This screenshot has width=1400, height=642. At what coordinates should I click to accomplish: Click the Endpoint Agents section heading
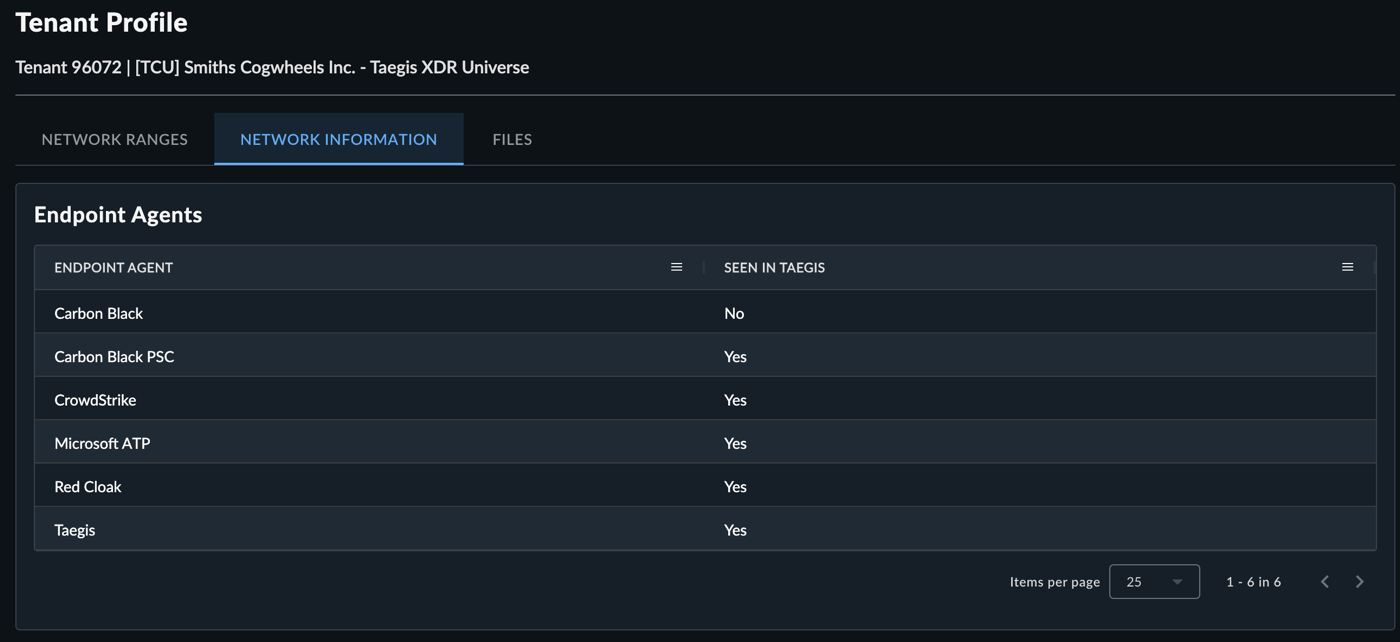[118, 215]
